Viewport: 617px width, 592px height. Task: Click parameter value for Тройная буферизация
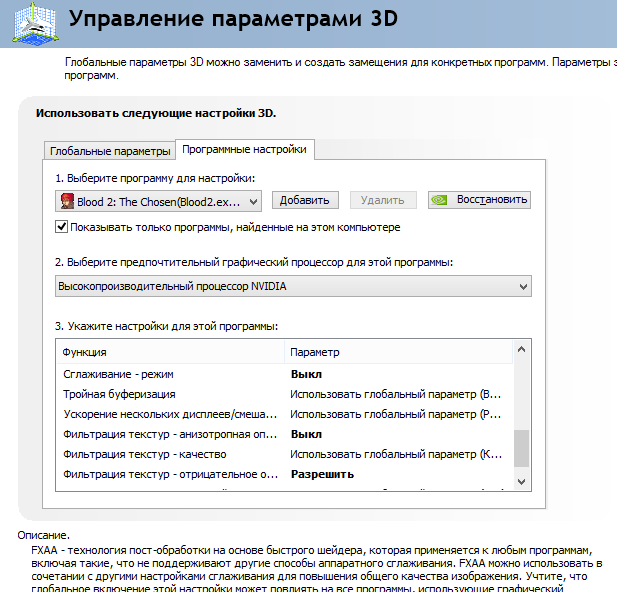(x=396, y=394)
